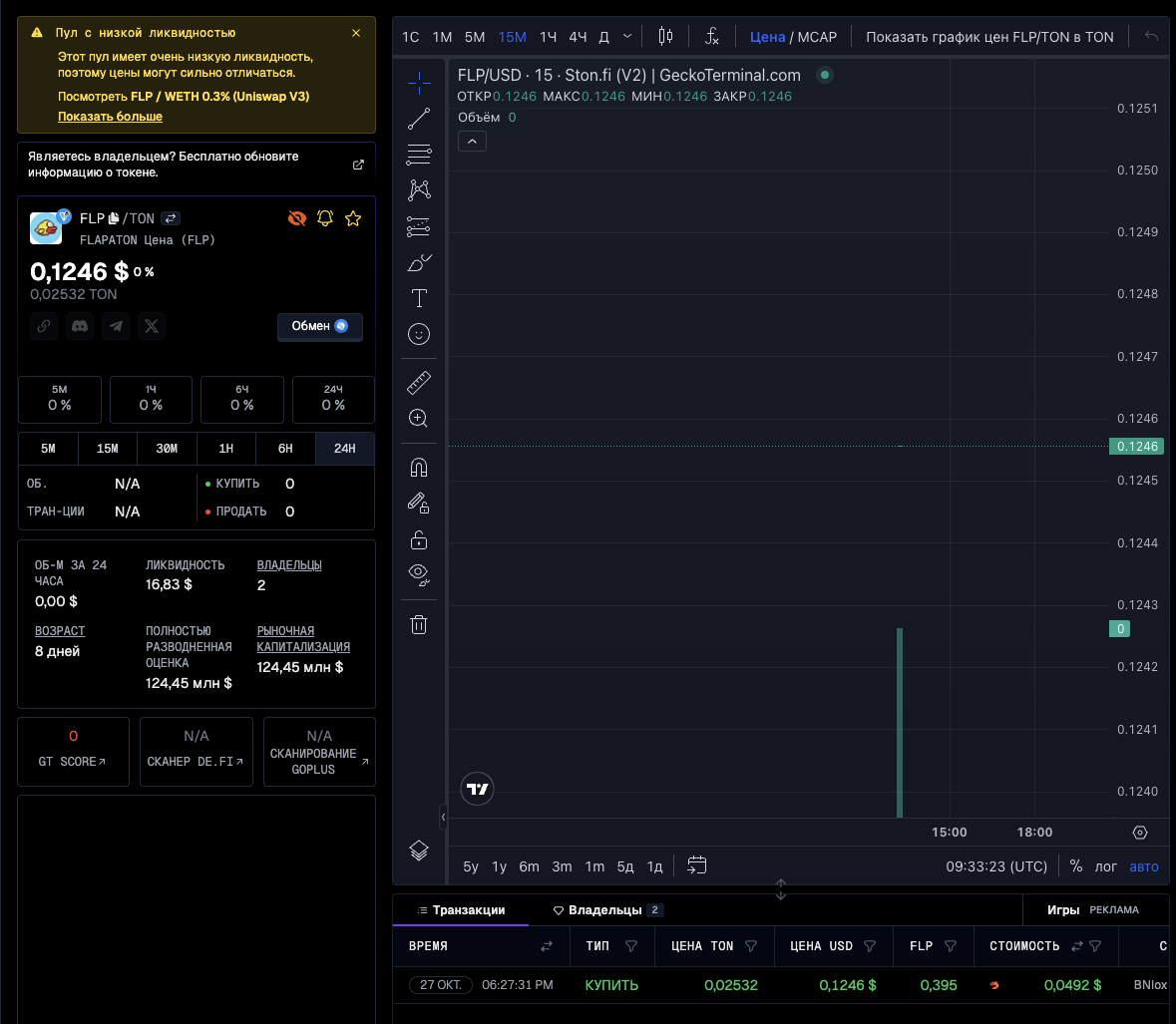Swap the FLP/TON pair order icon
This screenshot has height=1024, width=1176.
(x=171, y=218)
